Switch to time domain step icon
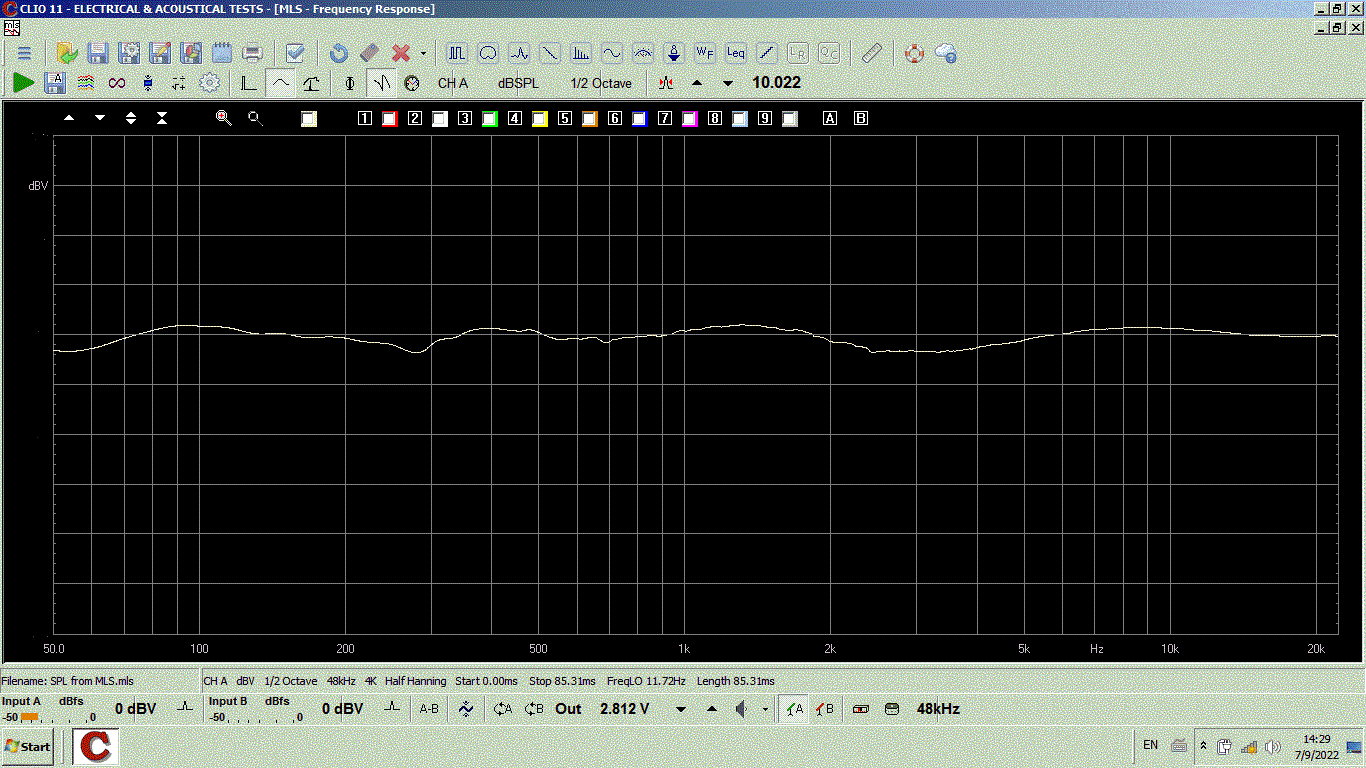 249,83
